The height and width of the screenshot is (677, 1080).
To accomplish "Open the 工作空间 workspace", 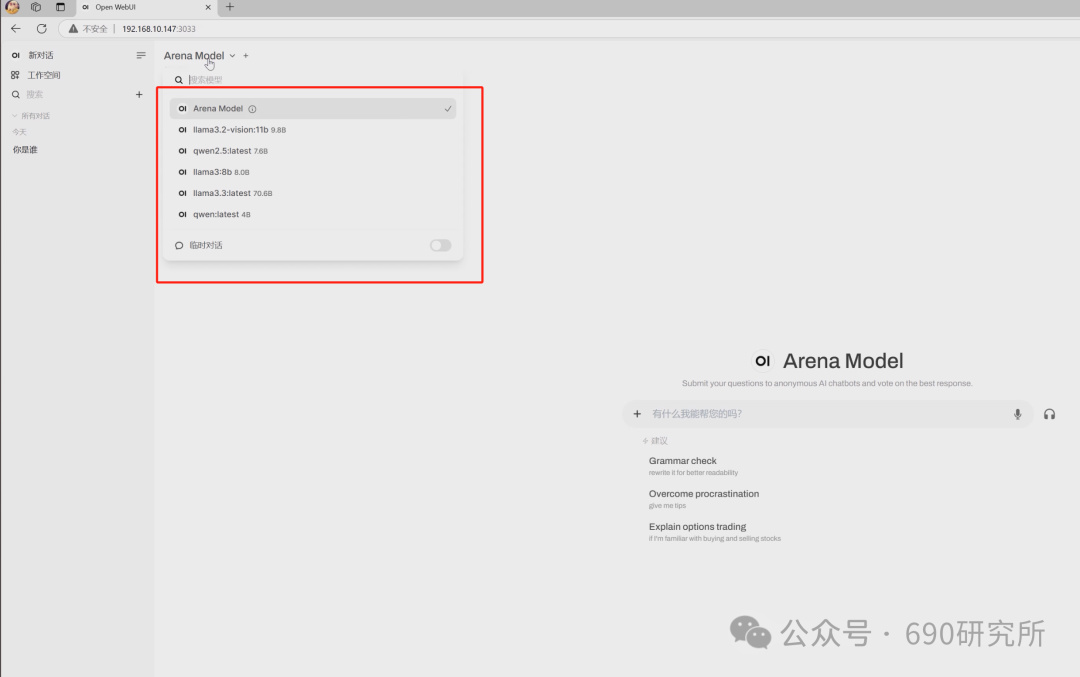I will pos(43,75).
